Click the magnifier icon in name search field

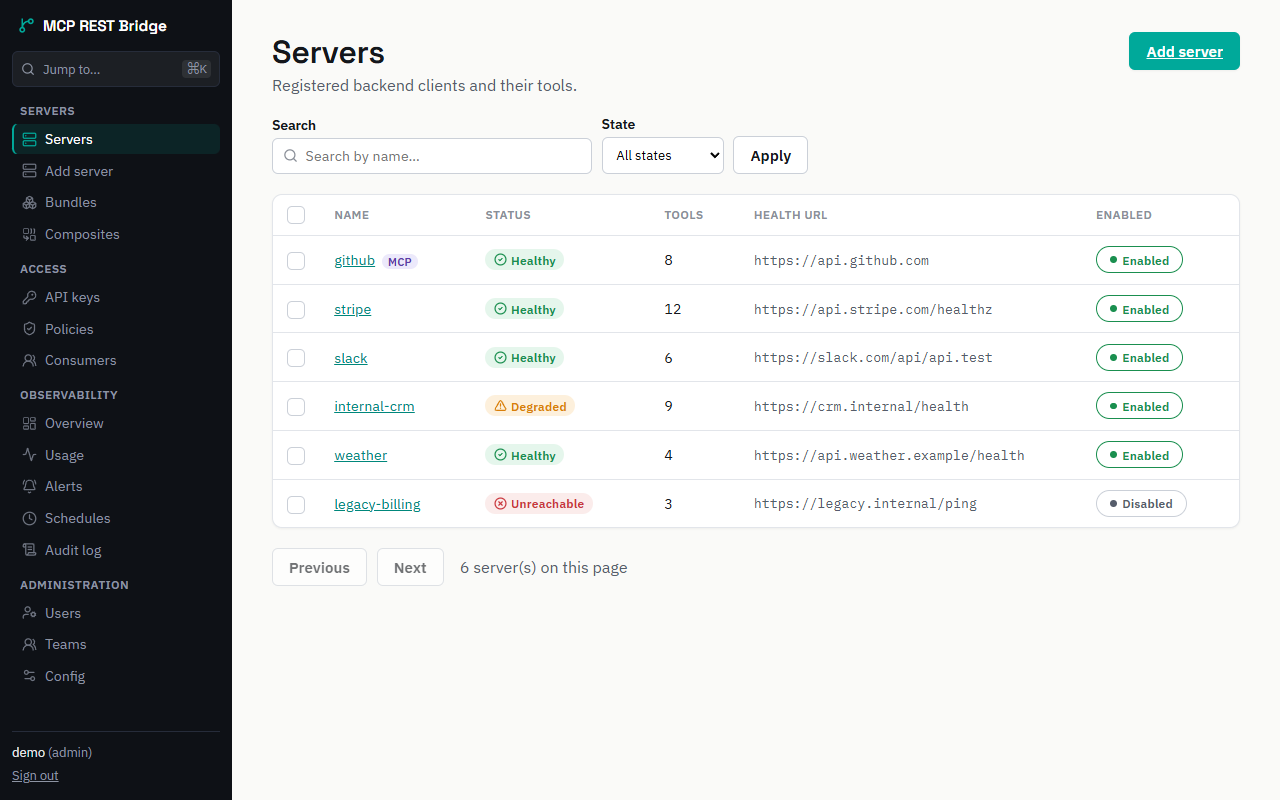coord(291,156)
